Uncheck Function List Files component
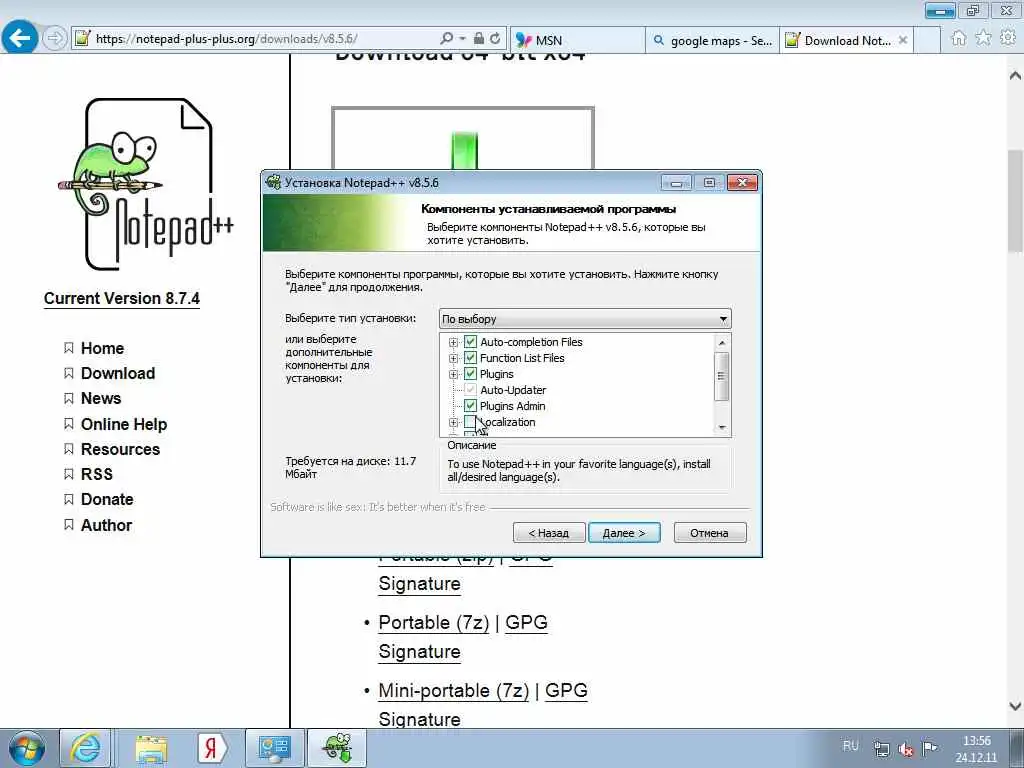This screenshot has height=768, width=1024. click(x=470, y=358)
